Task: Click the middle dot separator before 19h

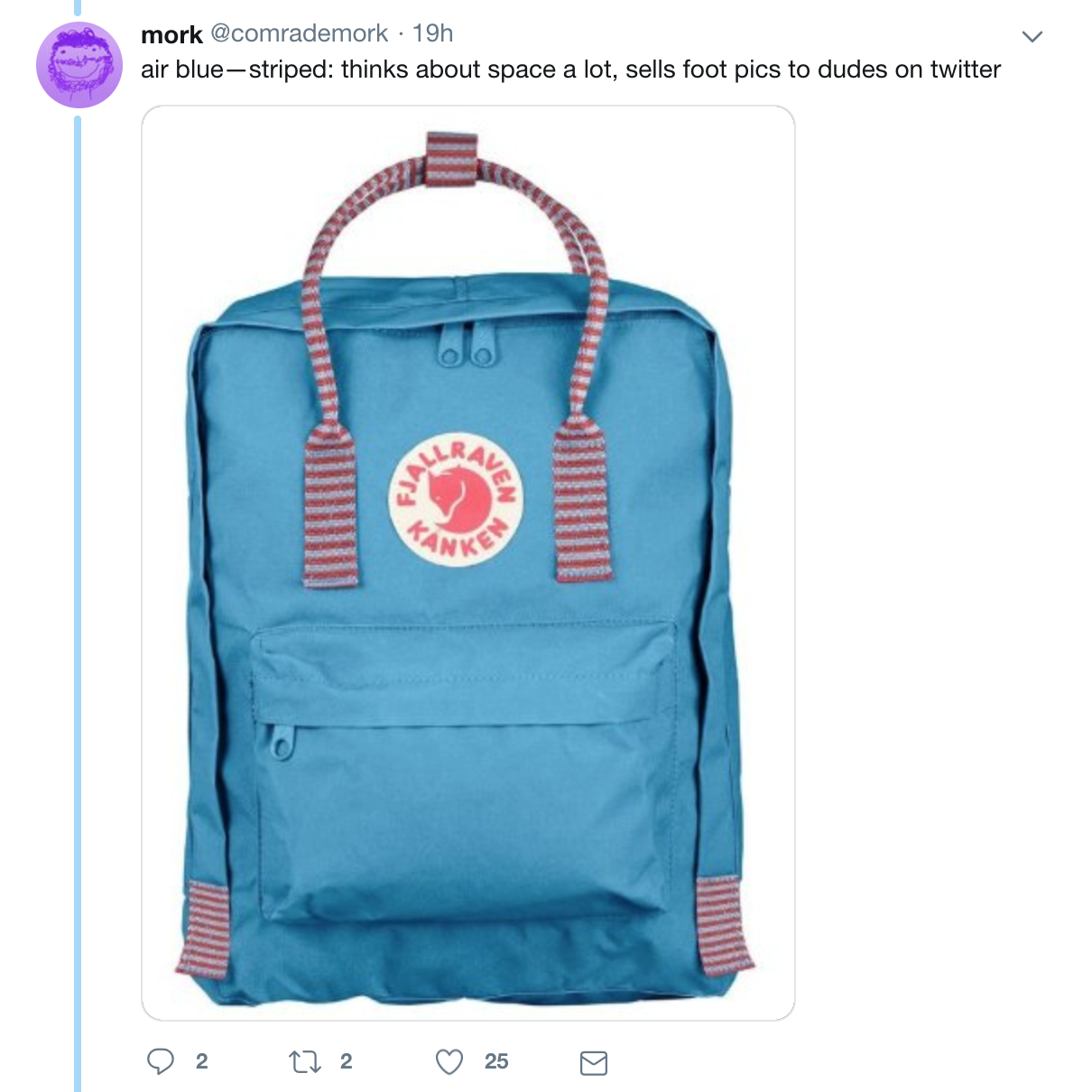Action: 401,35
